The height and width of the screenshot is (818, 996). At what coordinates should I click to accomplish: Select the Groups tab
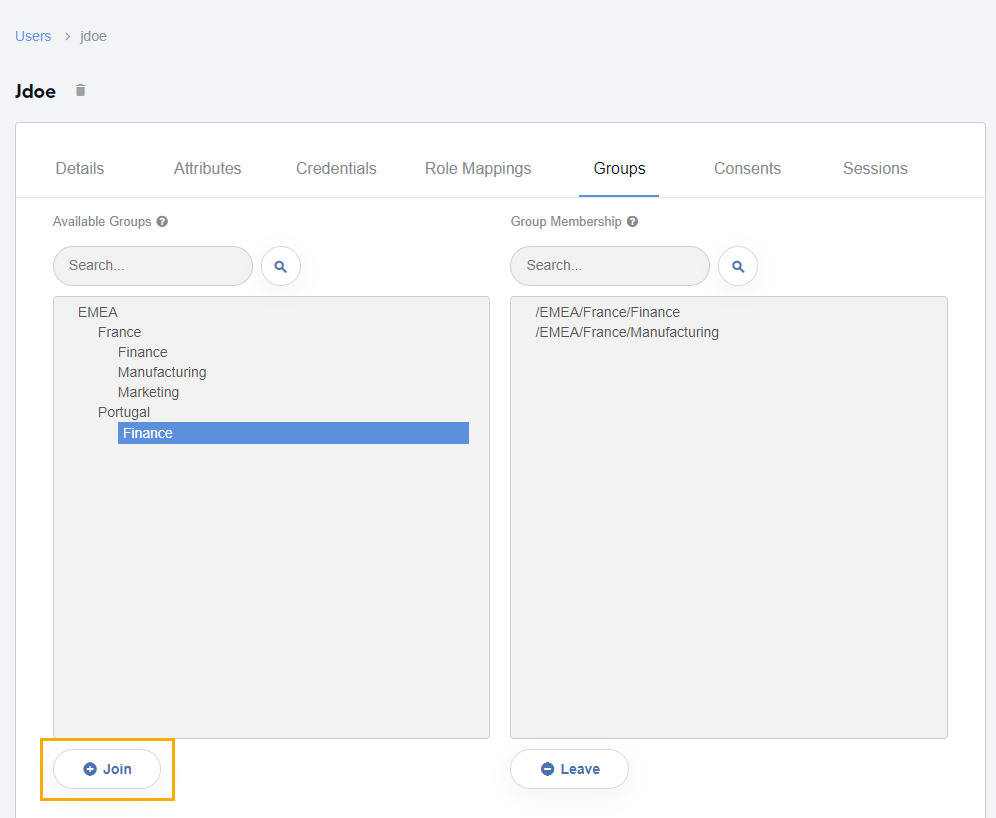619,168
